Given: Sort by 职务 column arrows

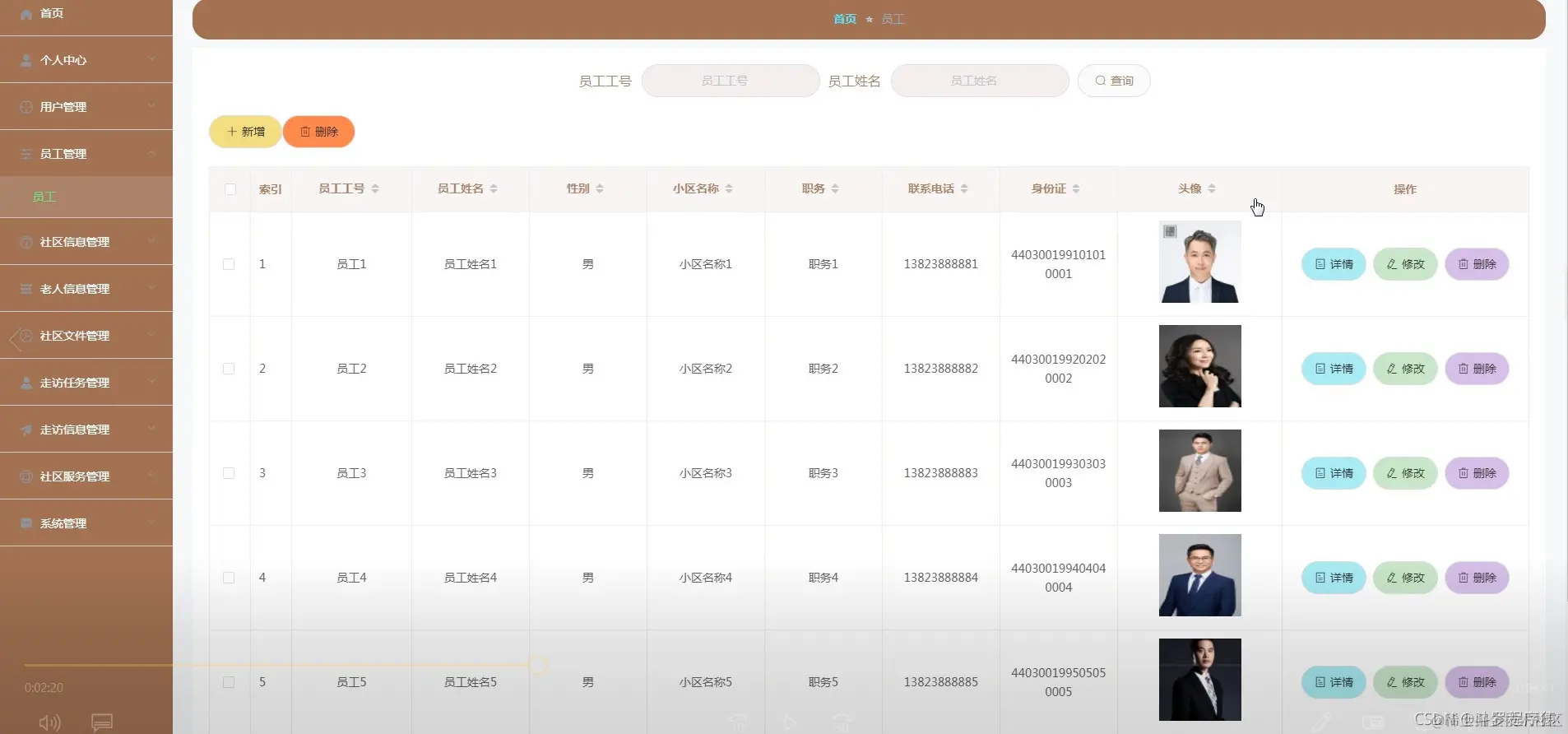Looking at the screenshot, I should 835,188.
